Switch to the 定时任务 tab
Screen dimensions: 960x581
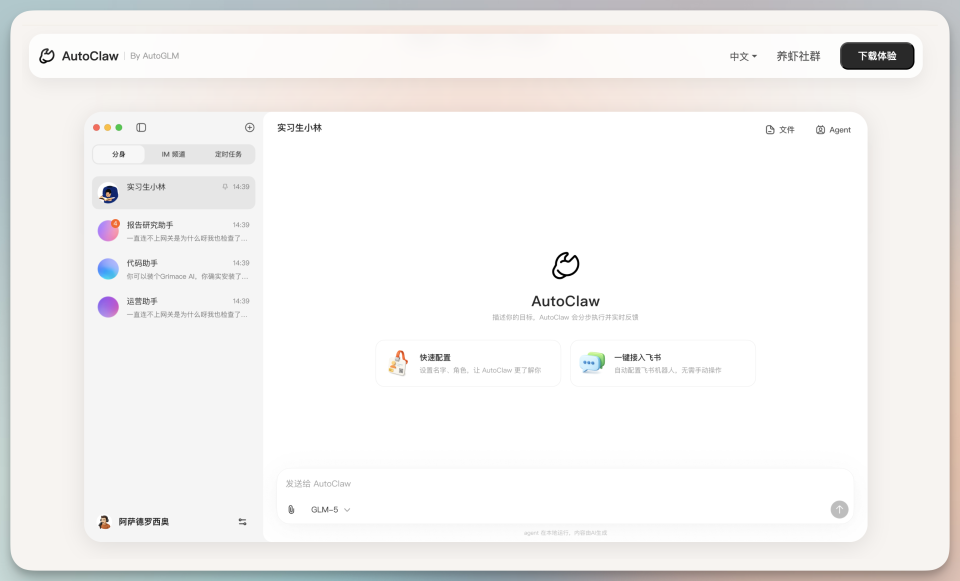(227, 154)
